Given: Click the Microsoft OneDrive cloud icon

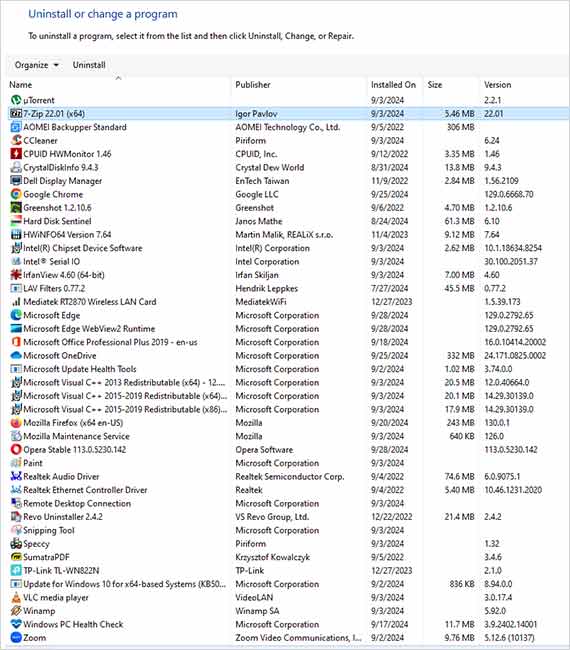Looking at the screenshot, I should 16,355.
